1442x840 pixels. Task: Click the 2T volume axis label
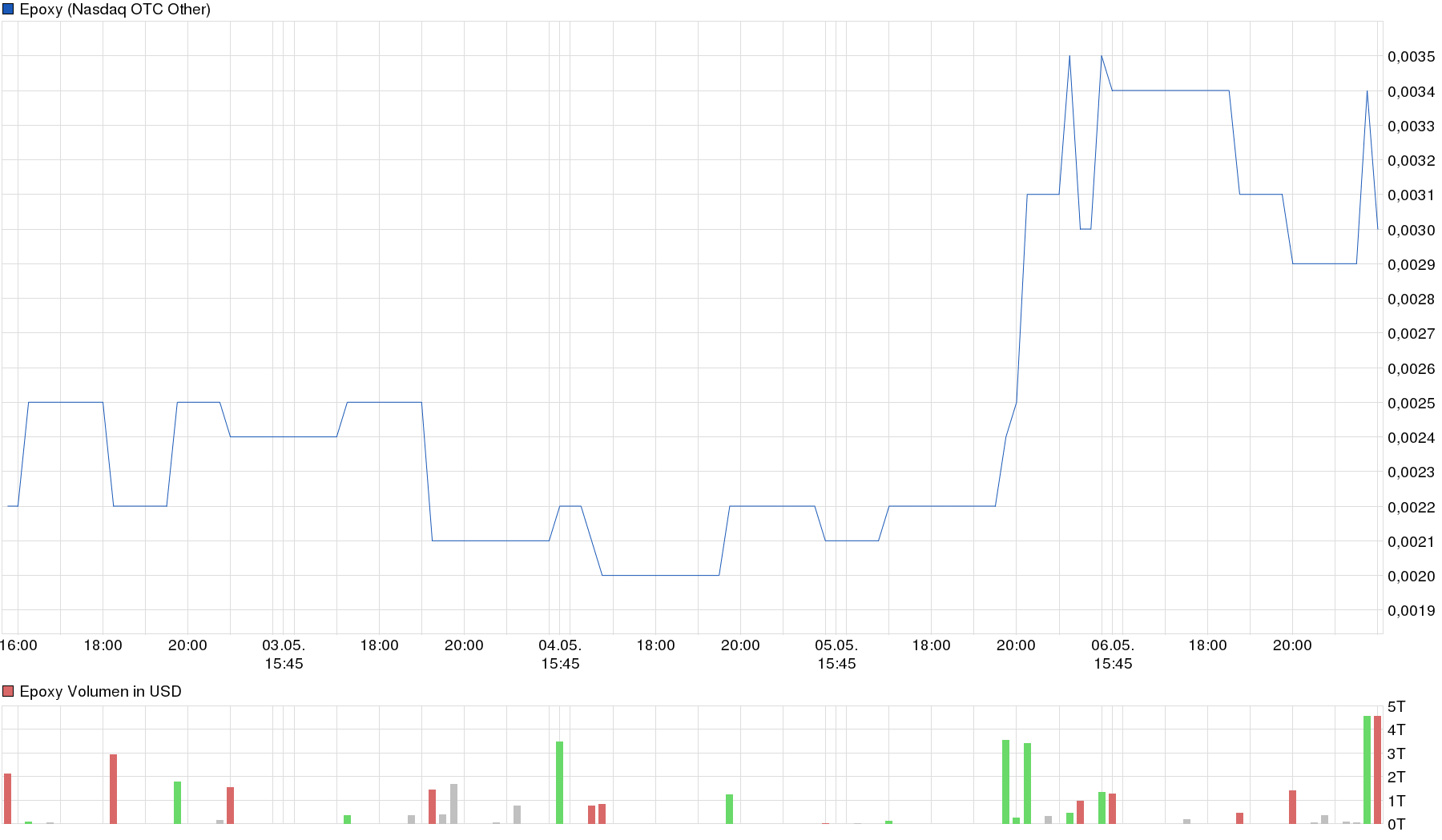pos(1396,777)
